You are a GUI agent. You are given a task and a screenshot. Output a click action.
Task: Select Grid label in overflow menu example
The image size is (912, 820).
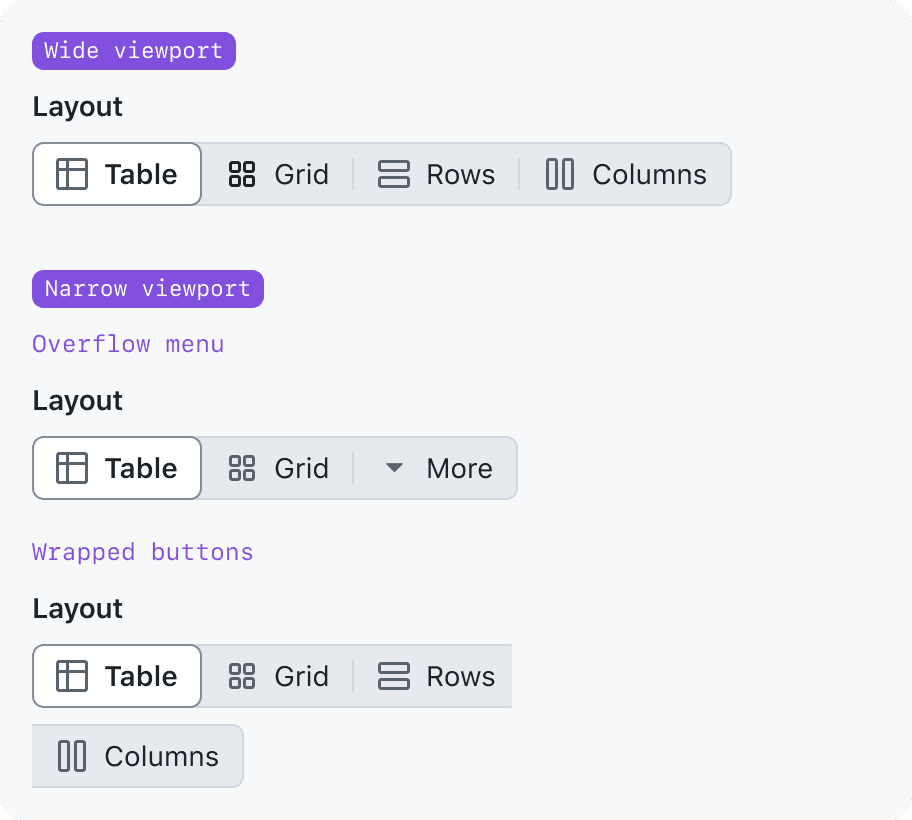coord(301,468)
